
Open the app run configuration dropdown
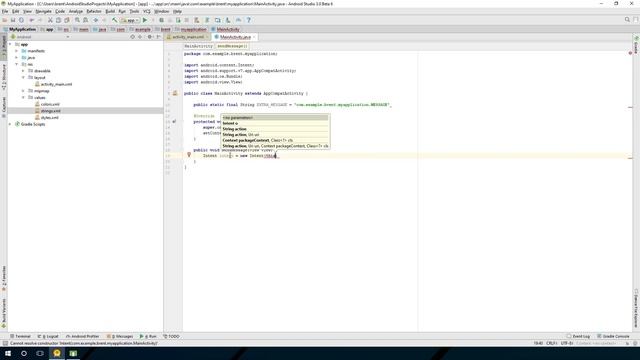pos(130,20)
